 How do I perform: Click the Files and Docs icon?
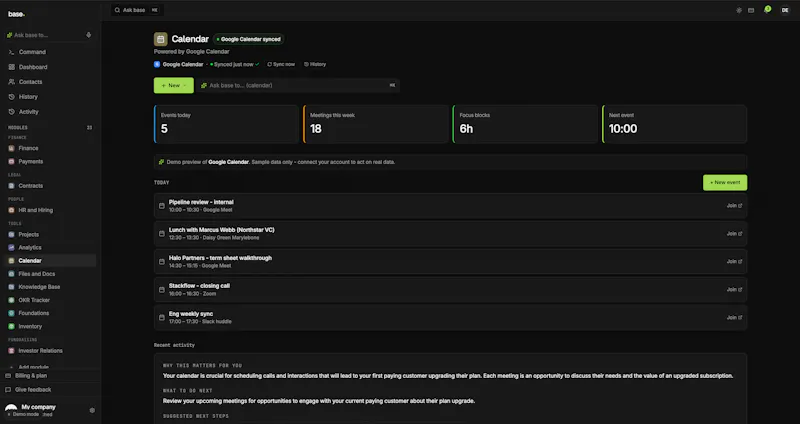(x=11, y=274)
